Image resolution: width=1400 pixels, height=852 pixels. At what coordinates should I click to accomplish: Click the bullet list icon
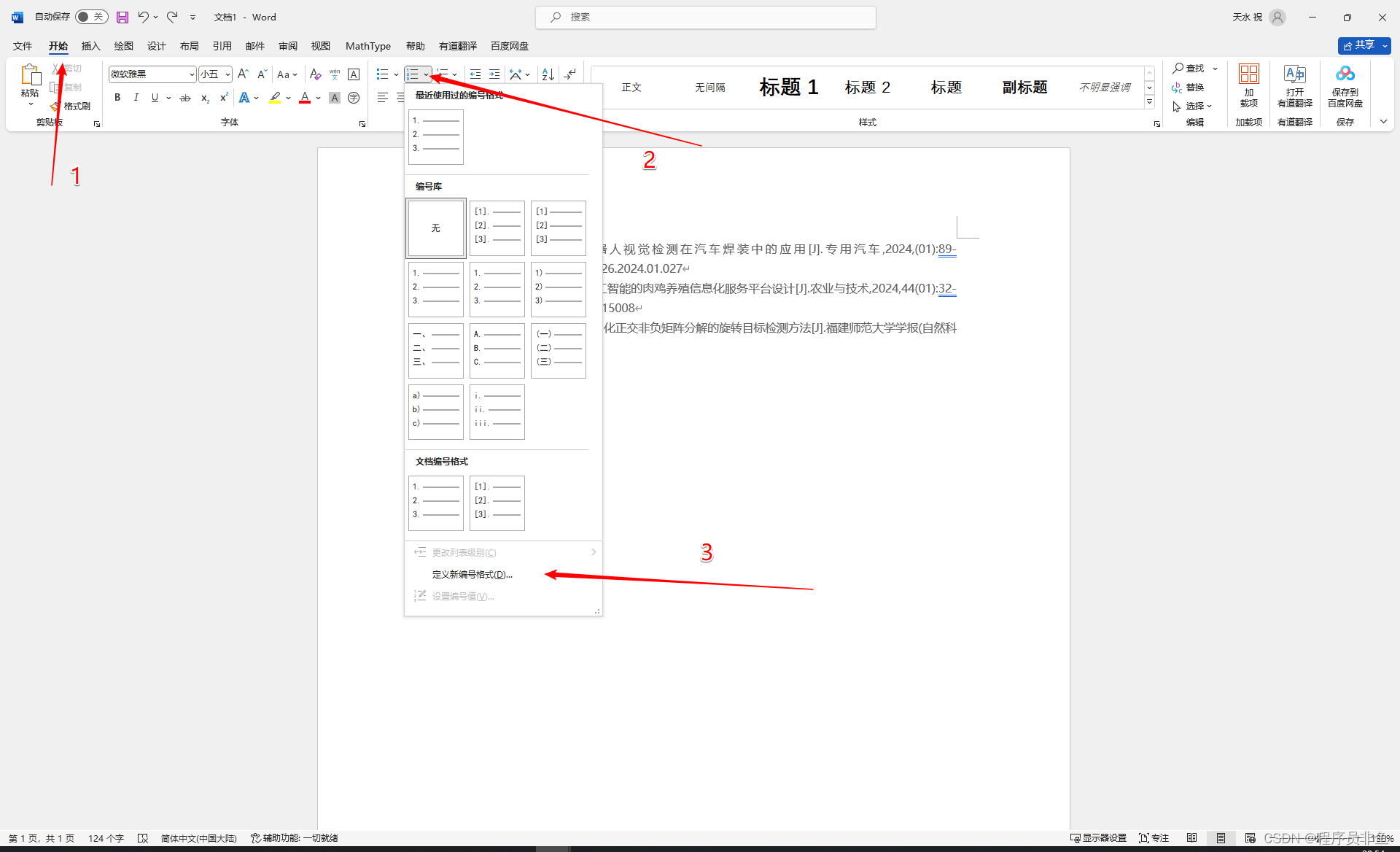382,74
